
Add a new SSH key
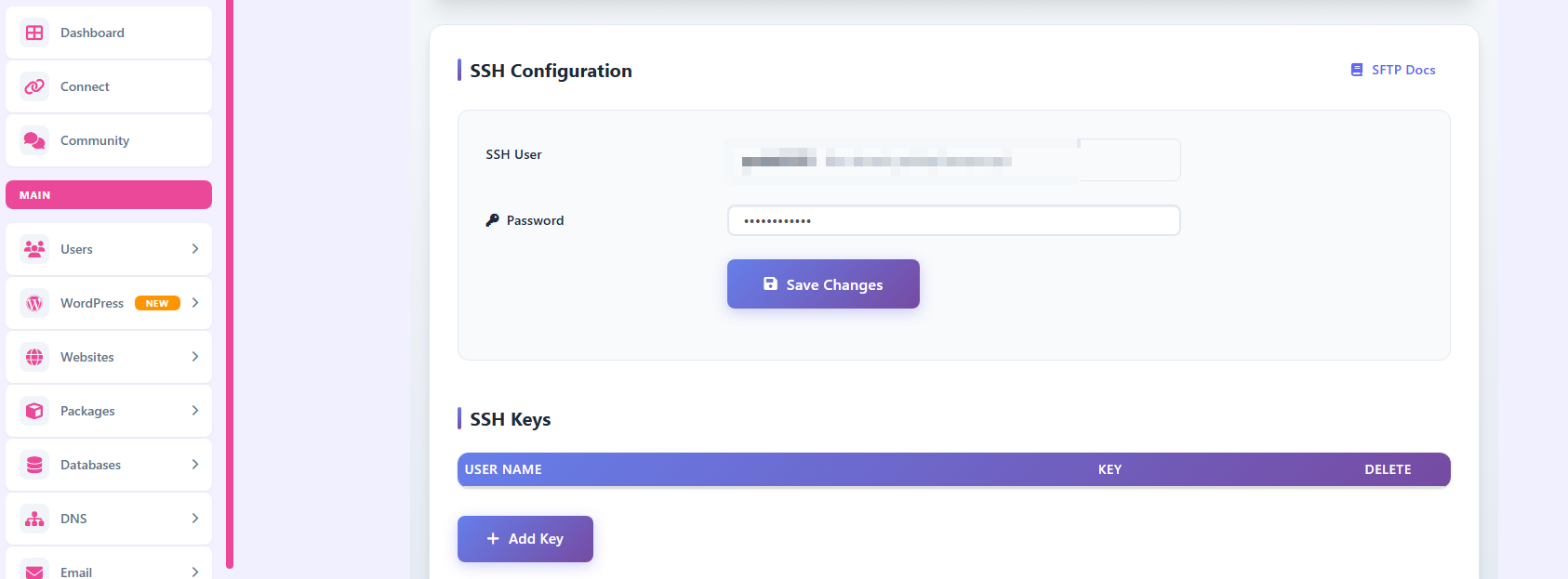pyautogui.click(x=525, y=539)
